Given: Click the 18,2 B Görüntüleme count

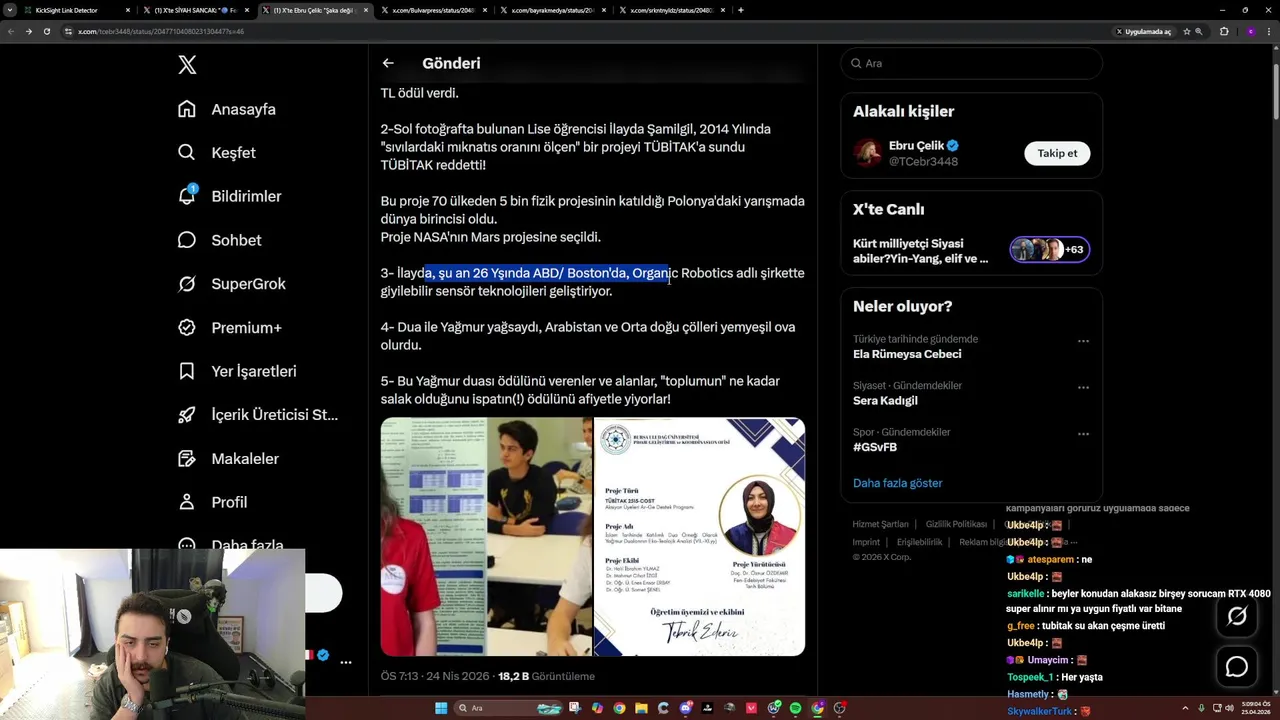Looking at the screenshot, I should [x=546, y=676].
